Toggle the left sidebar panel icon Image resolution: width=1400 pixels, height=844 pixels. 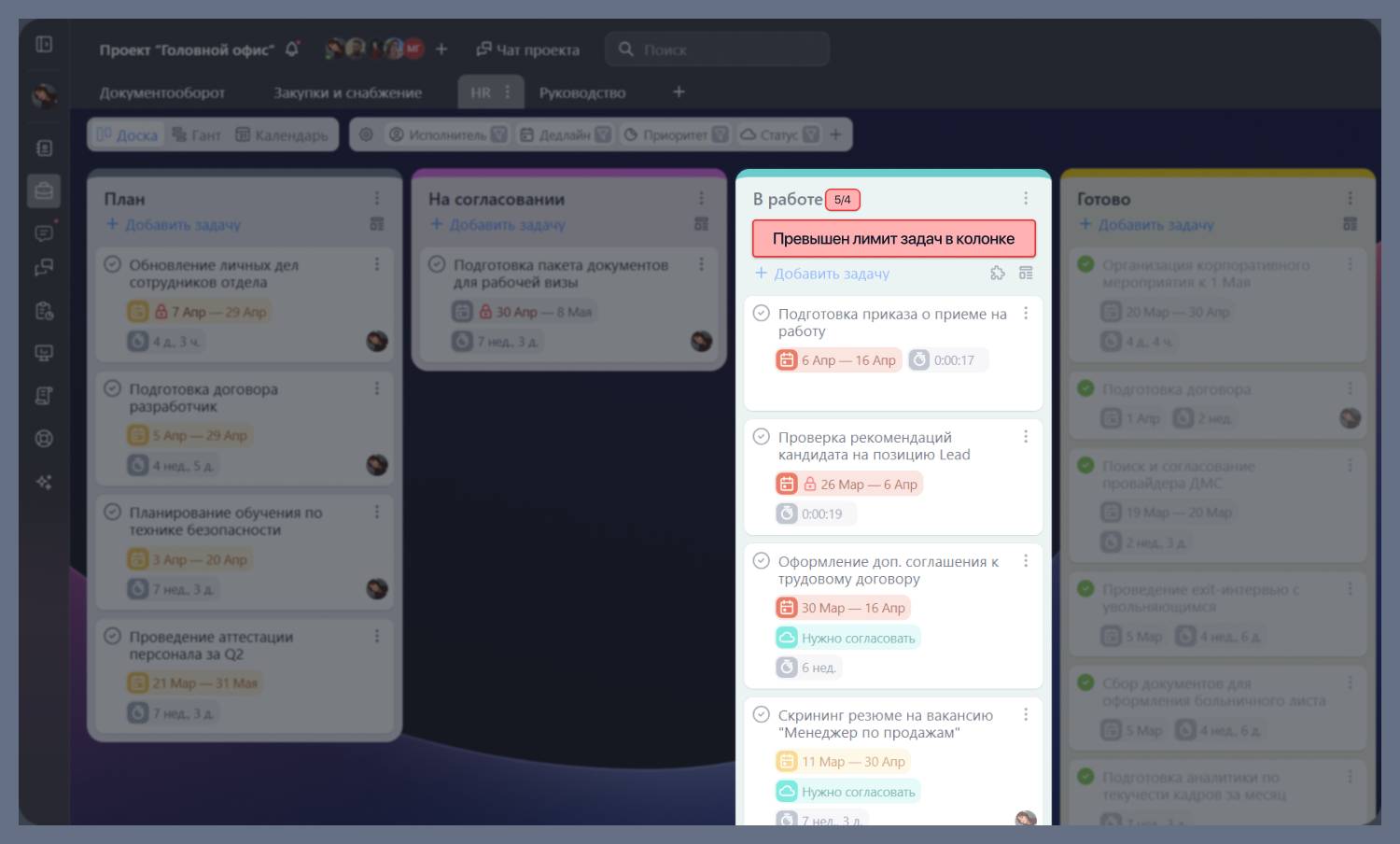click(x=44, y=44)
